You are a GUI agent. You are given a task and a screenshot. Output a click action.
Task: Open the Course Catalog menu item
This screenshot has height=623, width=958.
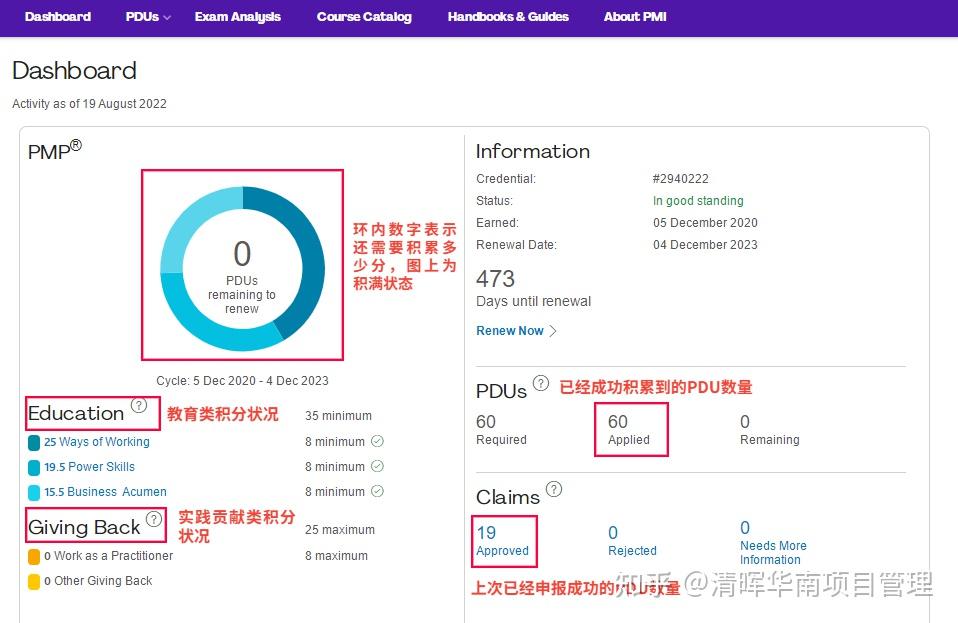(x=364, y=17)
